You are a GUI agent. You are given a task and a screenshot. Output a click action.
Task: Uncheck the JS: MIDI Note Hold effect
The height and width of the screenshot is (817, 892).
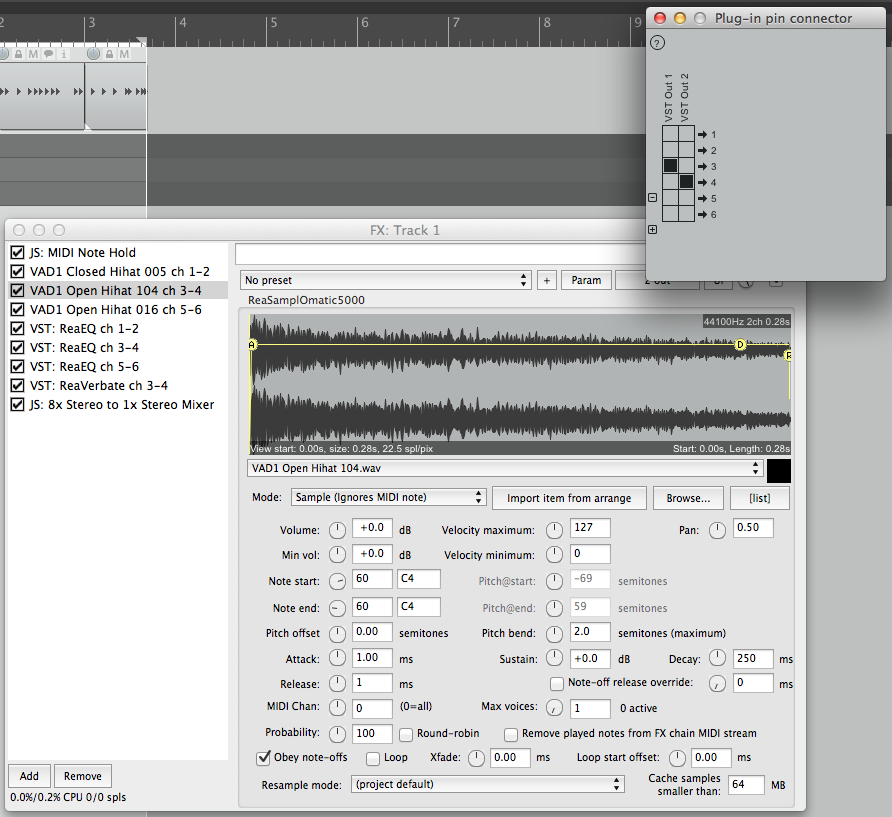click(17, 253)
